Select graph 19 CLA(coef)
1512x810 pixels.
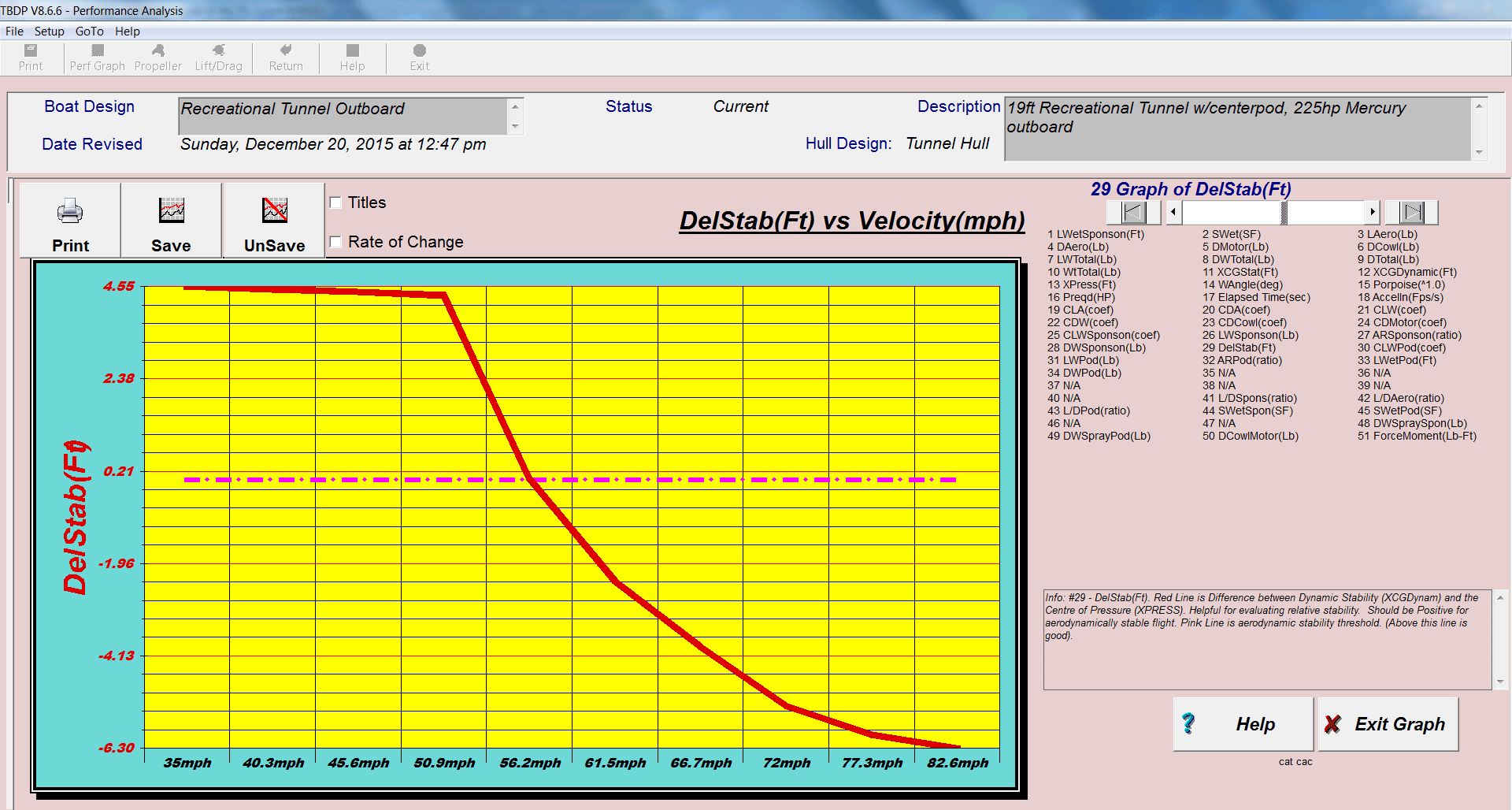(1080, 310)
